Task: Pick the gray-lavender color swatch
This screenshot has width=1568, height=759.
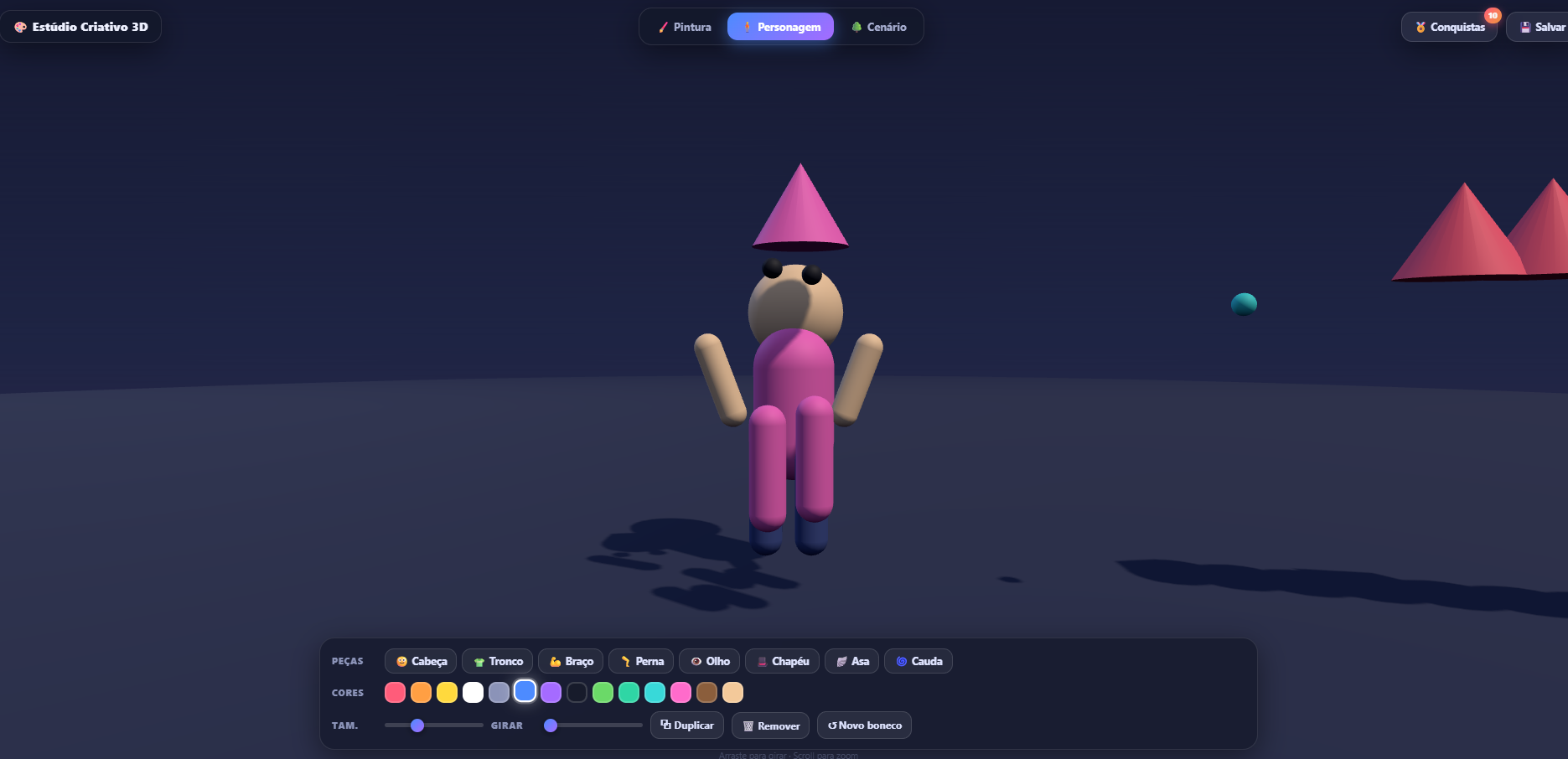Action: point(499,692)
